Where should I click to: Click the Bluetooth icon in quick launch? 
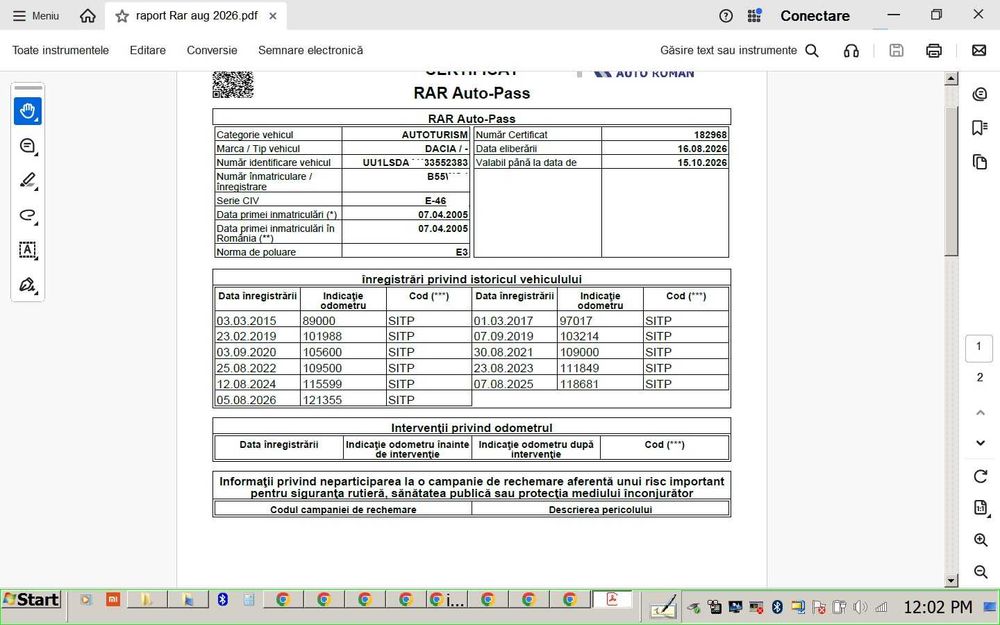point(223,599)
